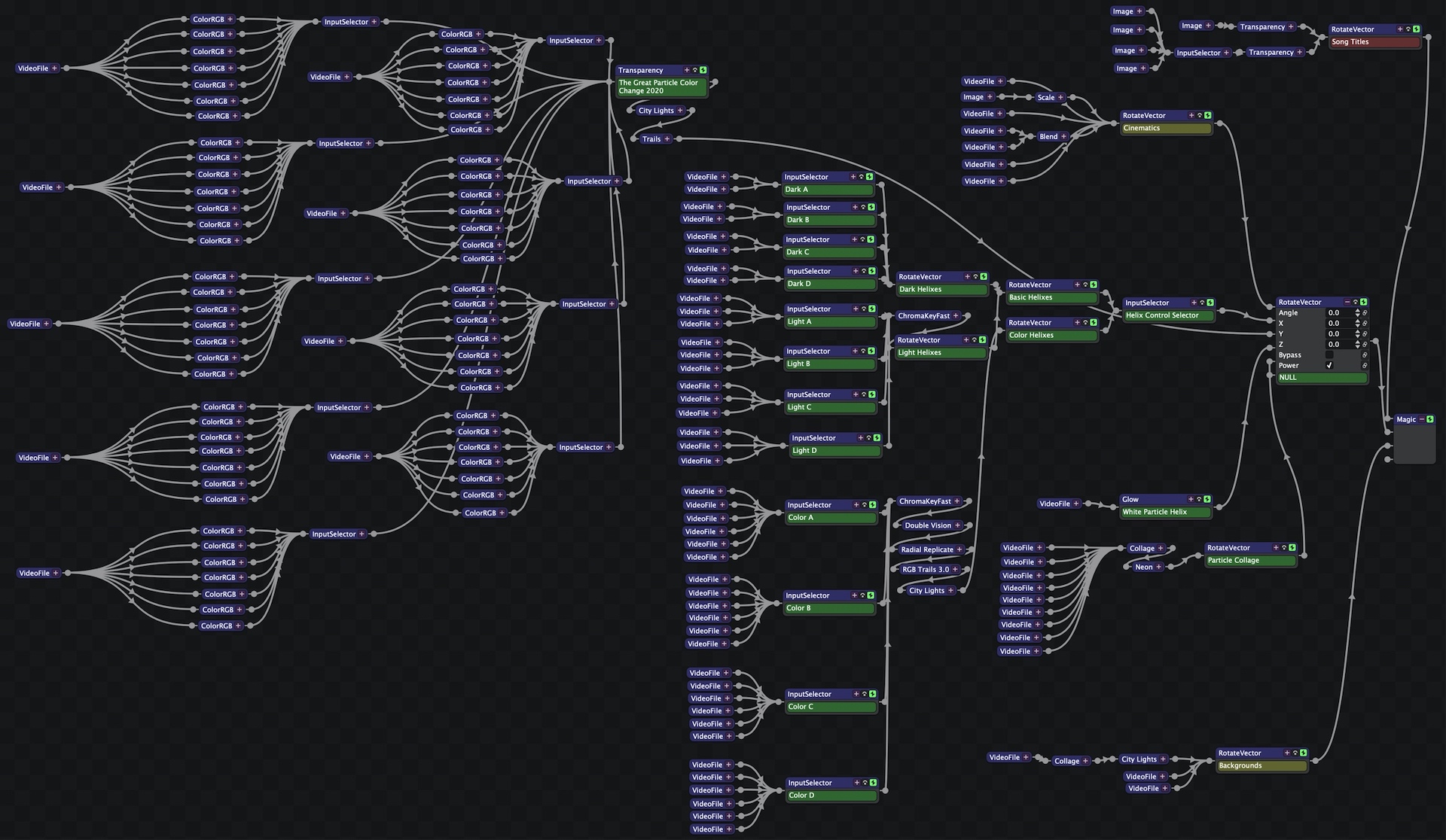This screenshot has height=840, width=1446.
Task: Expand the Double Vision node
Action: tap(957, 525)
